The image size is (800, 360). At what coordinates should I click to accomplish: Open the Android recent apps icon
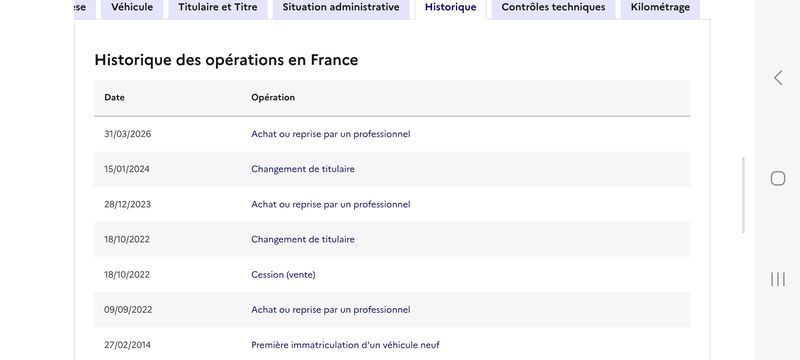pyautogui.click(x=778, y=279)
